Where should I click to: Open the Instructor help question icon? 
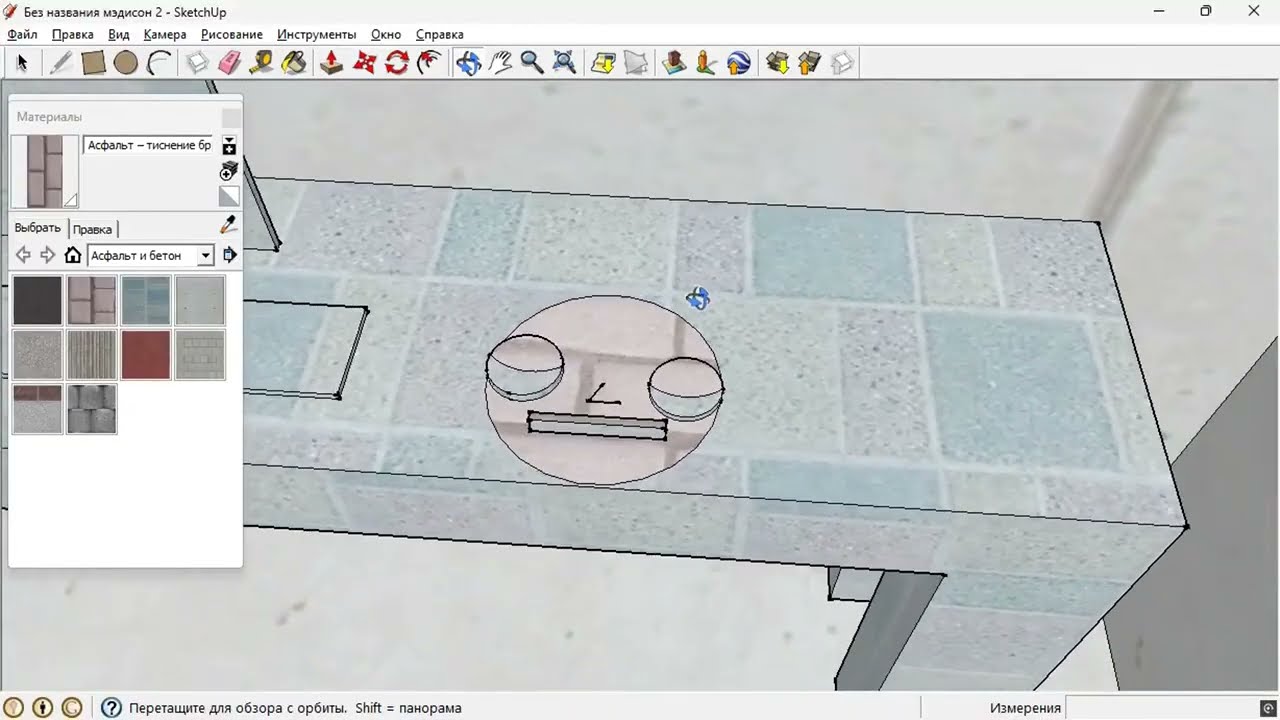pyautogui.click(x=111, y=708)
